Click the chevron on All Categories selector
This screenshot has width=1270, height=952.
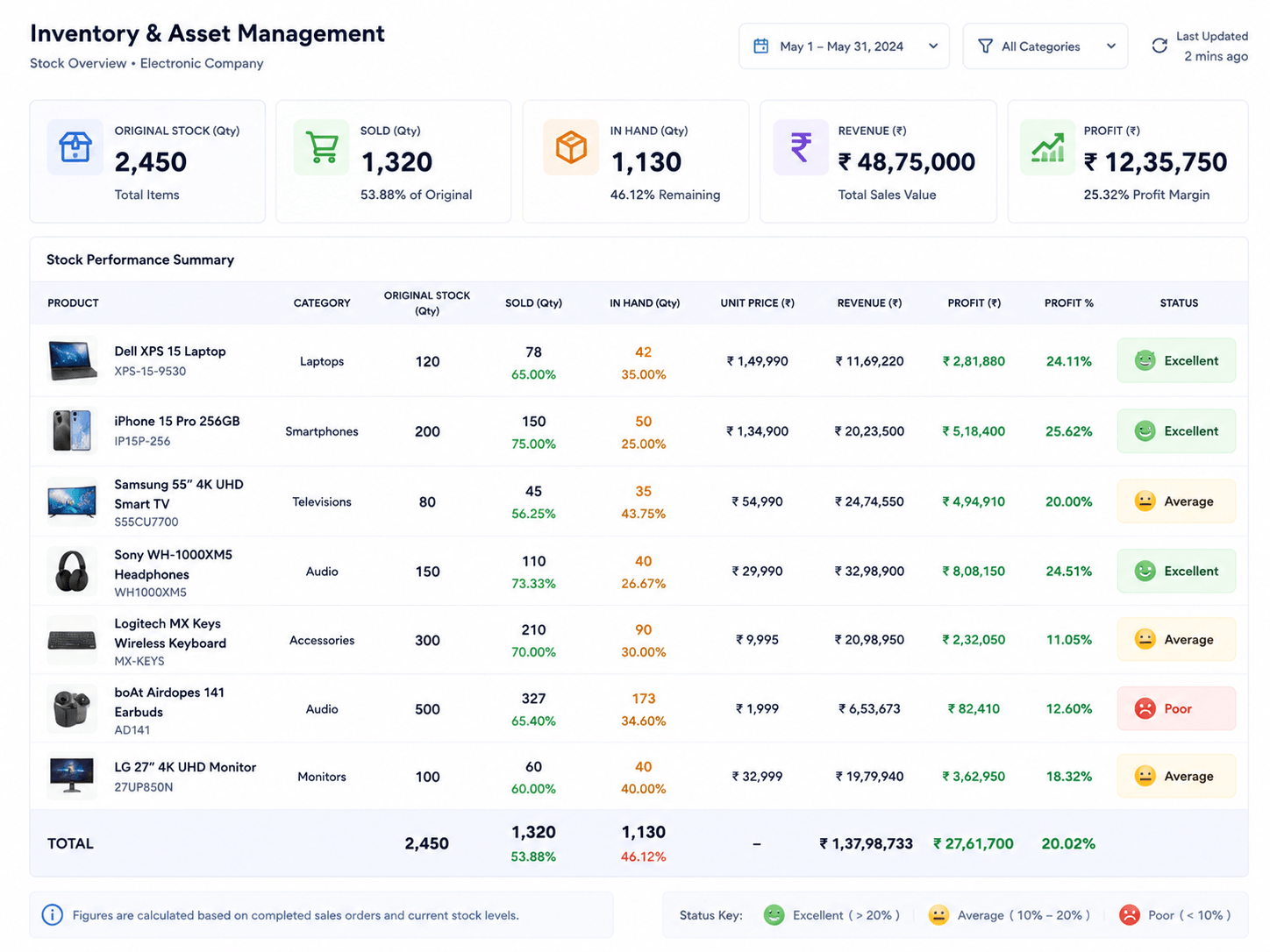(1111, 46)
